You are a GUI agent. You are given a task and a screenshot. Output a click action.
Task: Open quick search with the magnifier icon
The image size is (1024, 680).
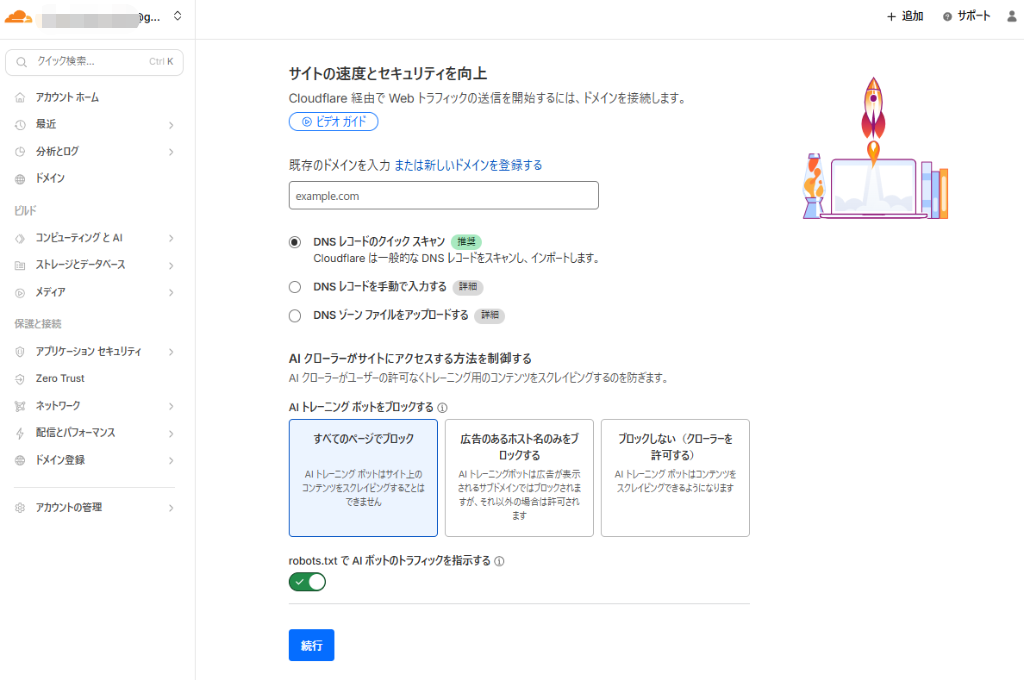[22, 62]
